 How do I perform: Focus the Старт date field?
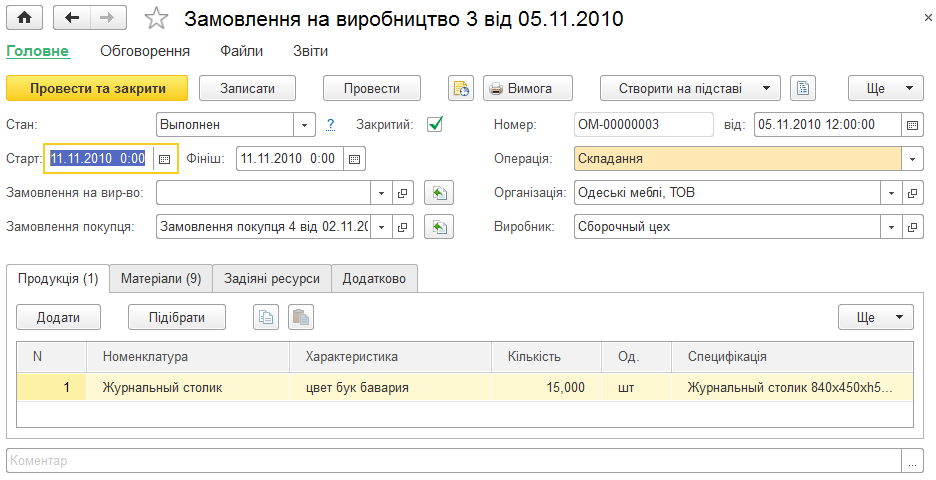click(x=99, y=159)
